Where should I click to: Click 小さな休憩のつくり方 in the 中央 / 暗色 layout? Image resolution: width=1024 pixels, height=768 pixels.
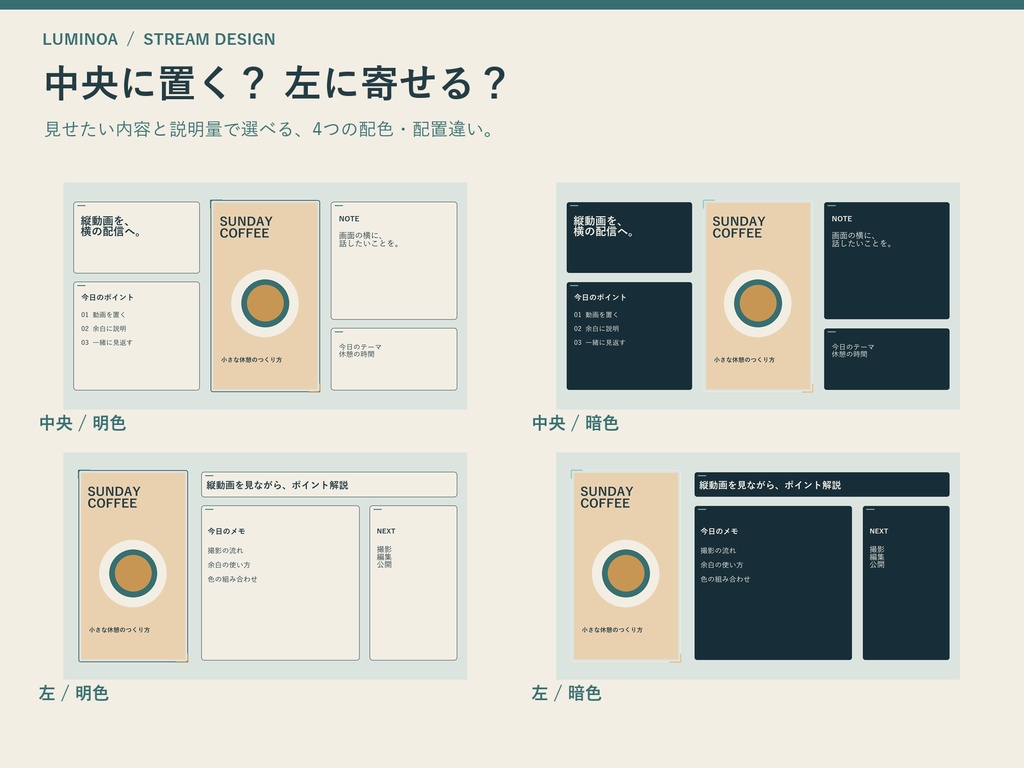744,360
